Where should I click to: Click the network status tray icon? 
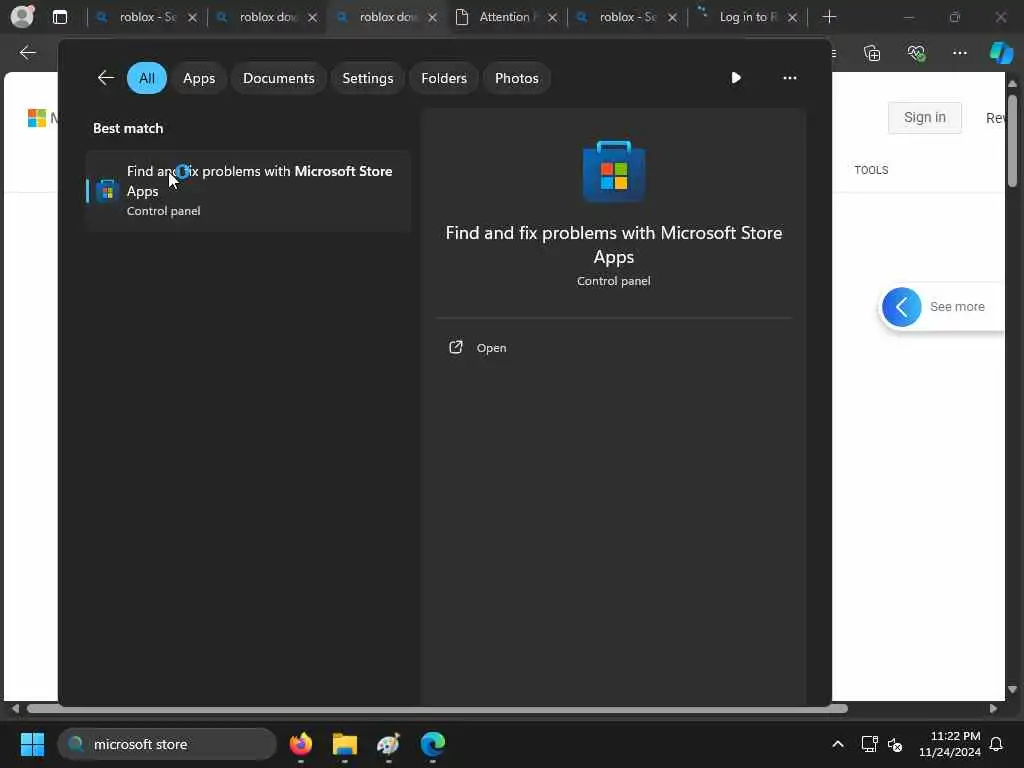869,744
